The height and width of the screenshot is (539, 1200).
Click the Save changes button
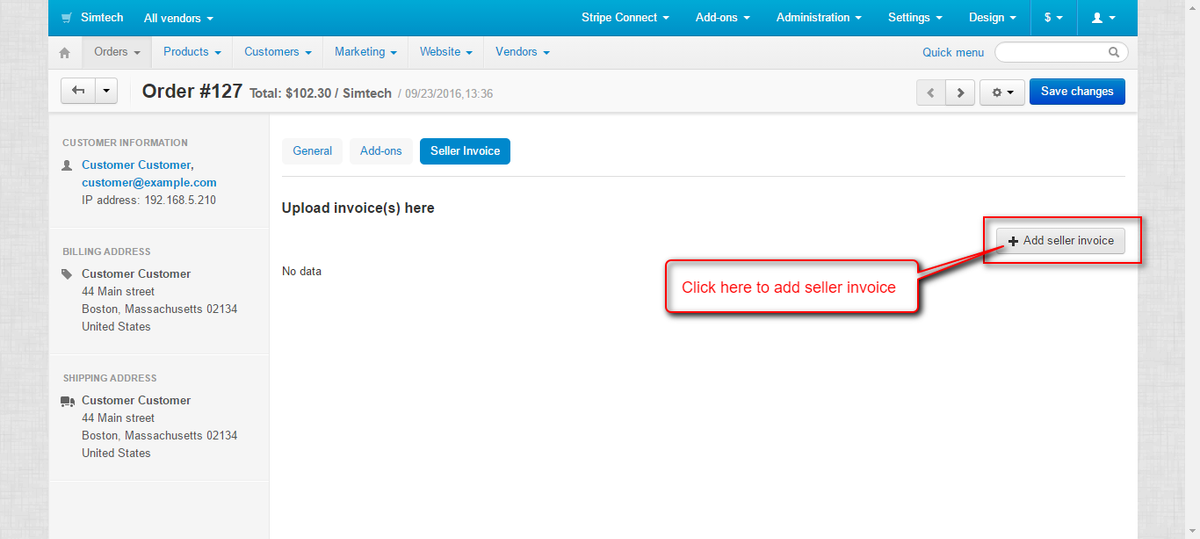pyautogui.click(x=1077, y=92)
